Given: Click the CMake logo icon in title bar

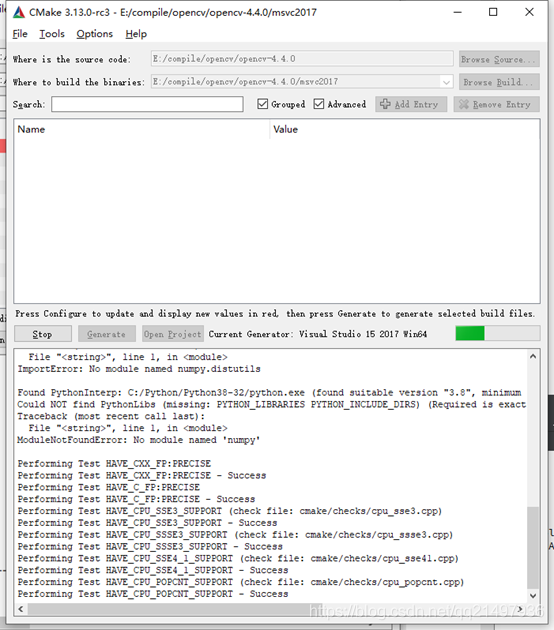Looking at the screenshot, I should click(19, 12).
